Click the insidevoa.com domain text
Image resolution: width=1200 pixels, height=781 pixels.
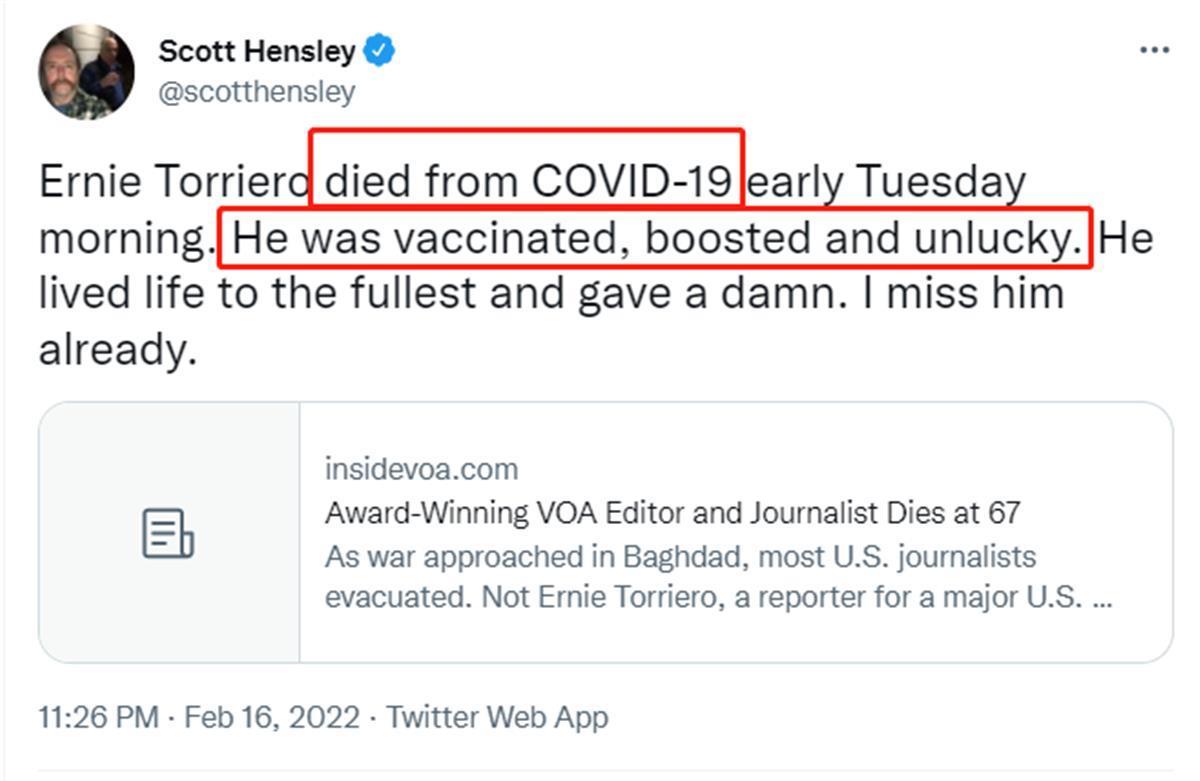coord(421,469)
